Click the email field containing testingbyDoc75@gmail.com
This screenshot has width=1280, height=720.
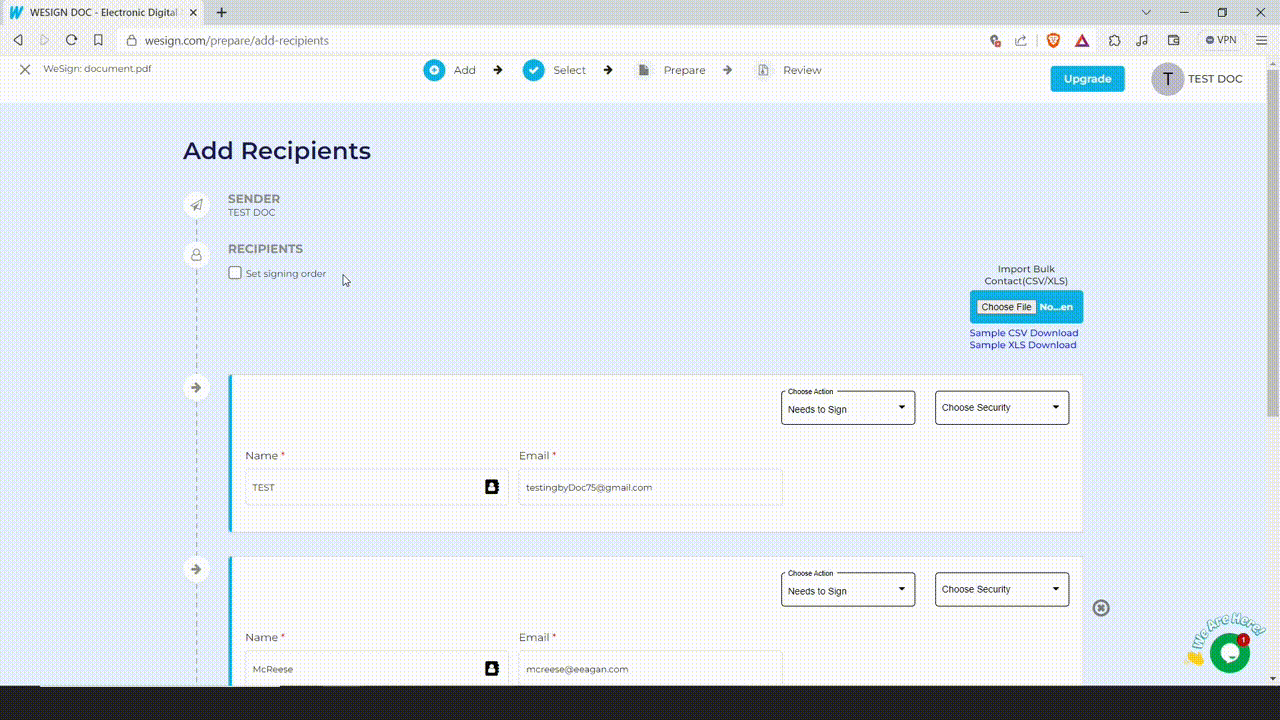(x=650, y=487)
